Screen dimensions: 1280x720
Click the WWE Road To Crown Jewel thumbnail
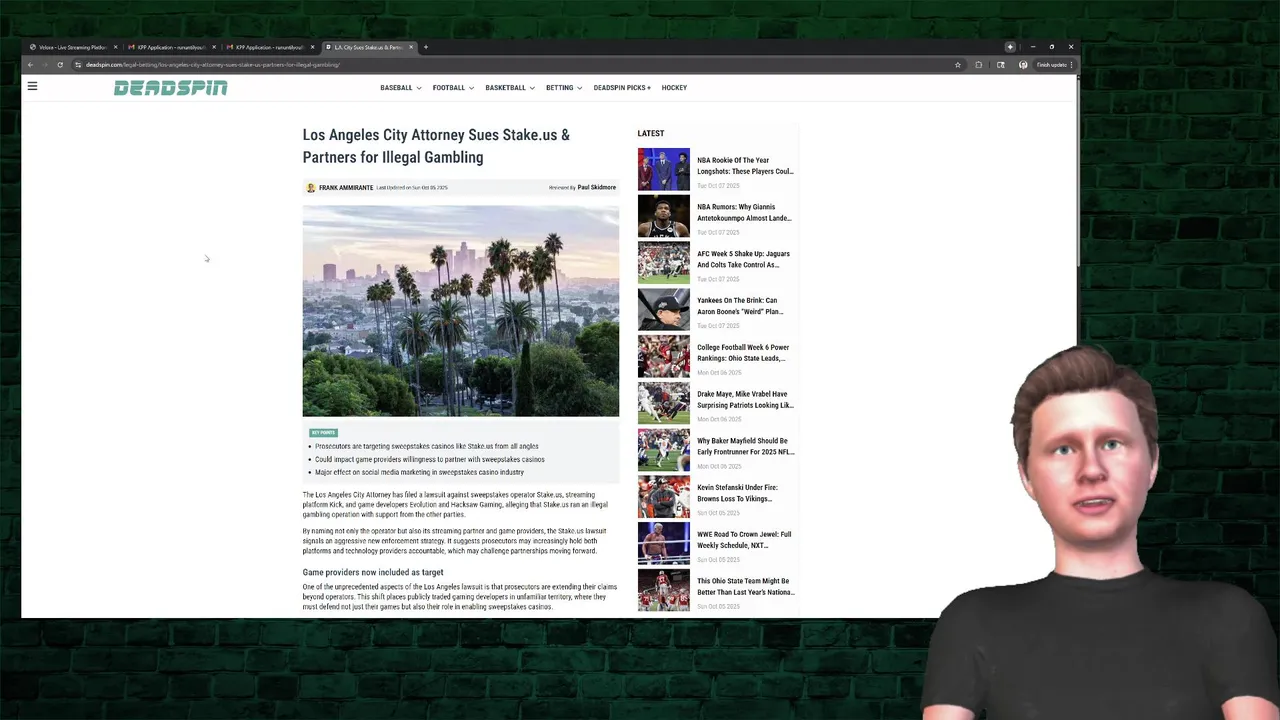(x=664, y=543)
